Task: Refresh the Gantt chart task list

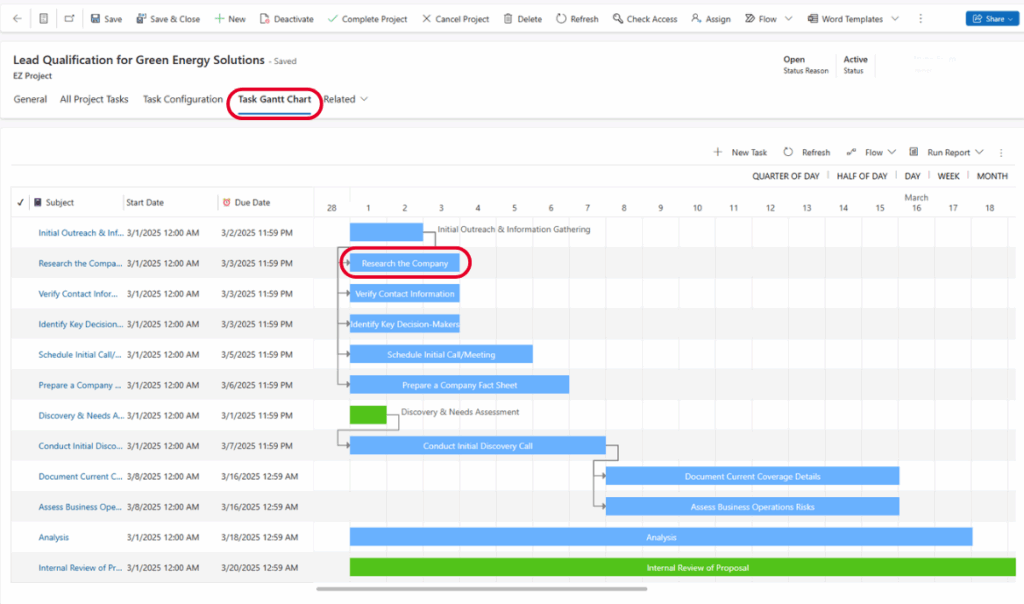Action: click(806, 152)
